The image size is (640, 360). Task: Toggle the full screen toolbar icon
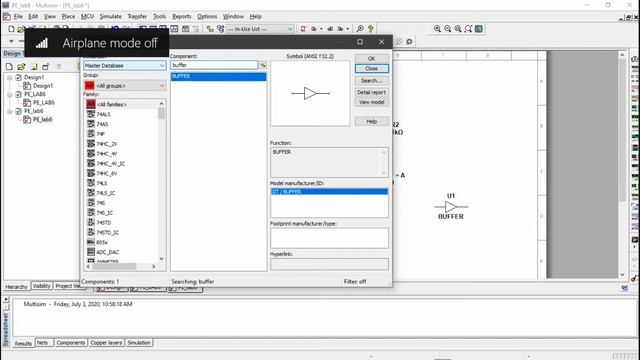pyautogui.click(x=479, y=29)
